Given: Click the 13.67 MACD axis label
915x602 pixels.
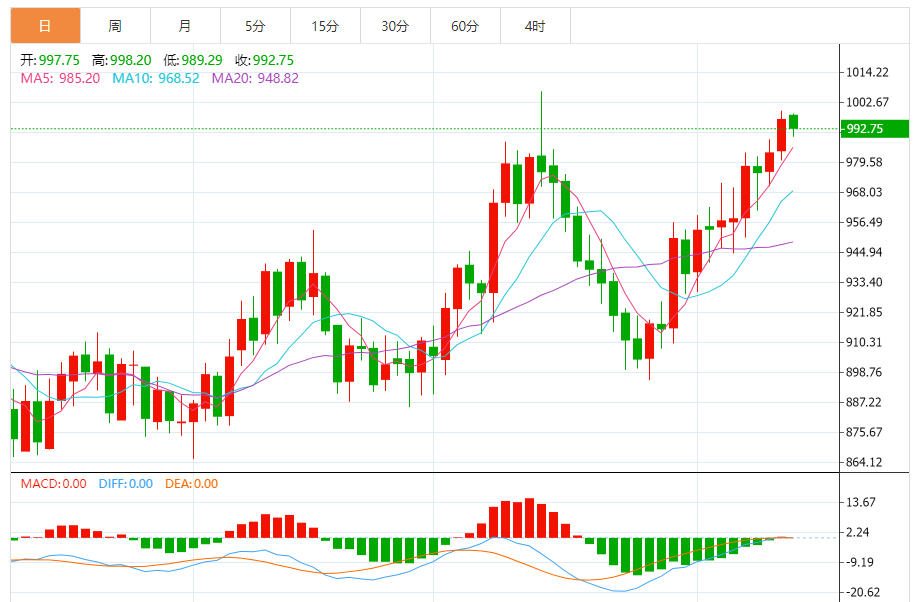Looking at the screenshot, I should point(861,502).
